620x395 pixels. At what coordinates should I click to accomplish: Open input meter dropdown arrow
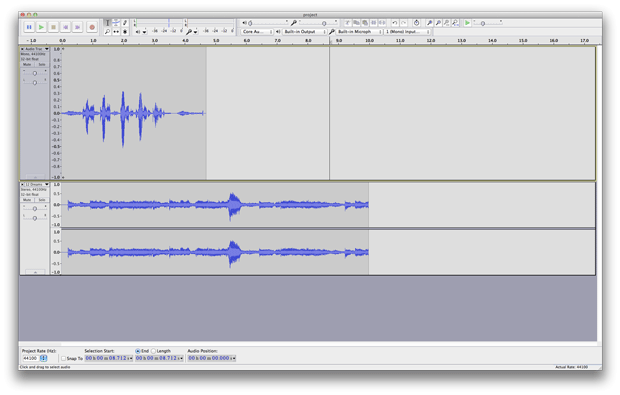pyautogui.click(x=195, y=32)
